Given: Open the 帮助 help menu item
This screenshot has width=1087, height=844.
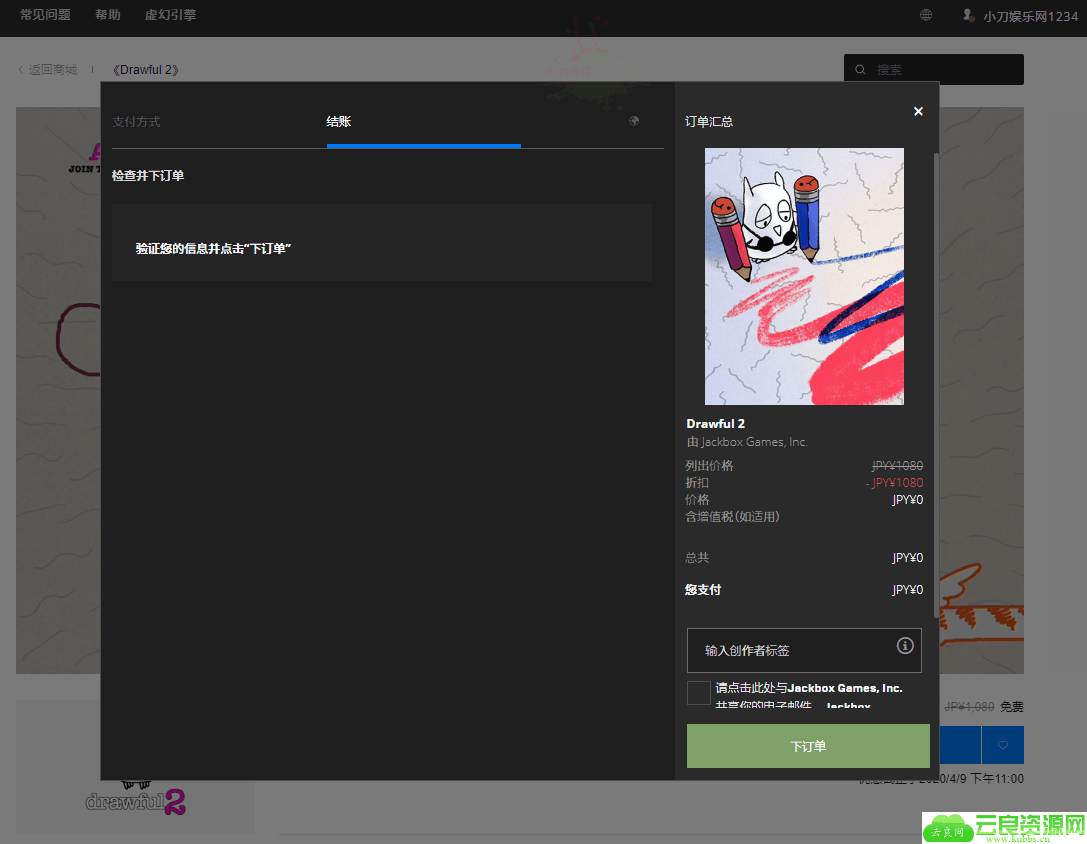Looking at the screenshot, I should (108, 15).
